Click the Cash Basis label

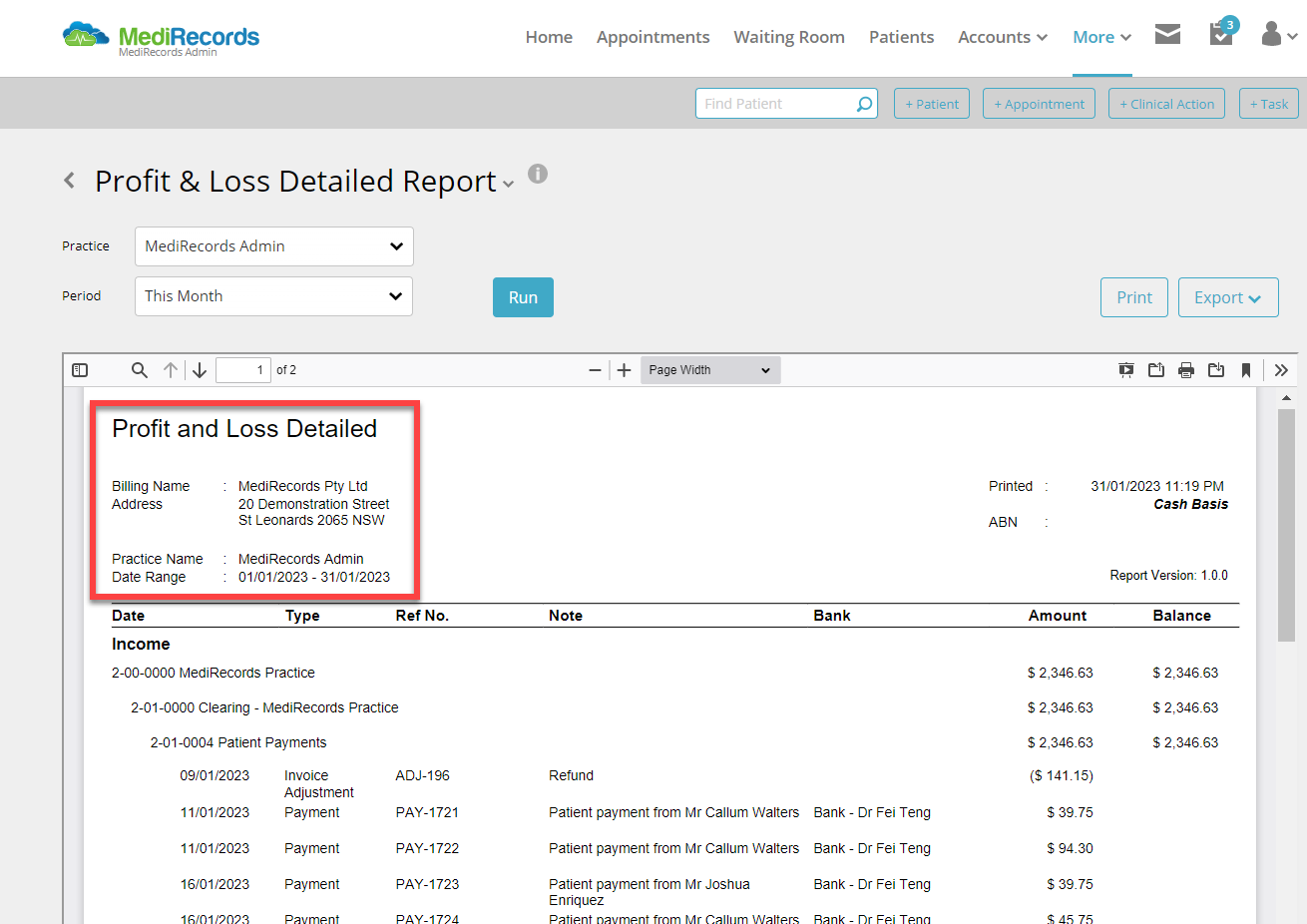coord(1191,504)
